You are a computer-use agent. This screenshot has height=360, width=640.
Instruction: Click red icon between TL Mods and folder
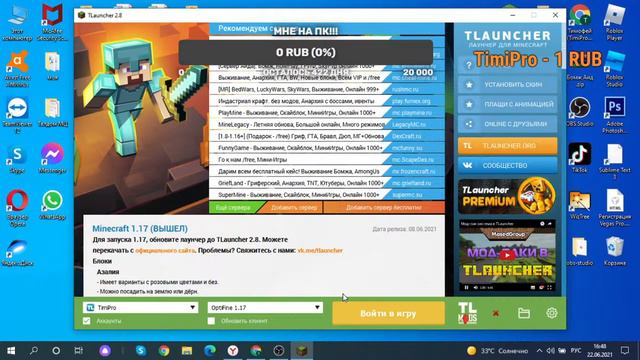[x=496, y=313]
